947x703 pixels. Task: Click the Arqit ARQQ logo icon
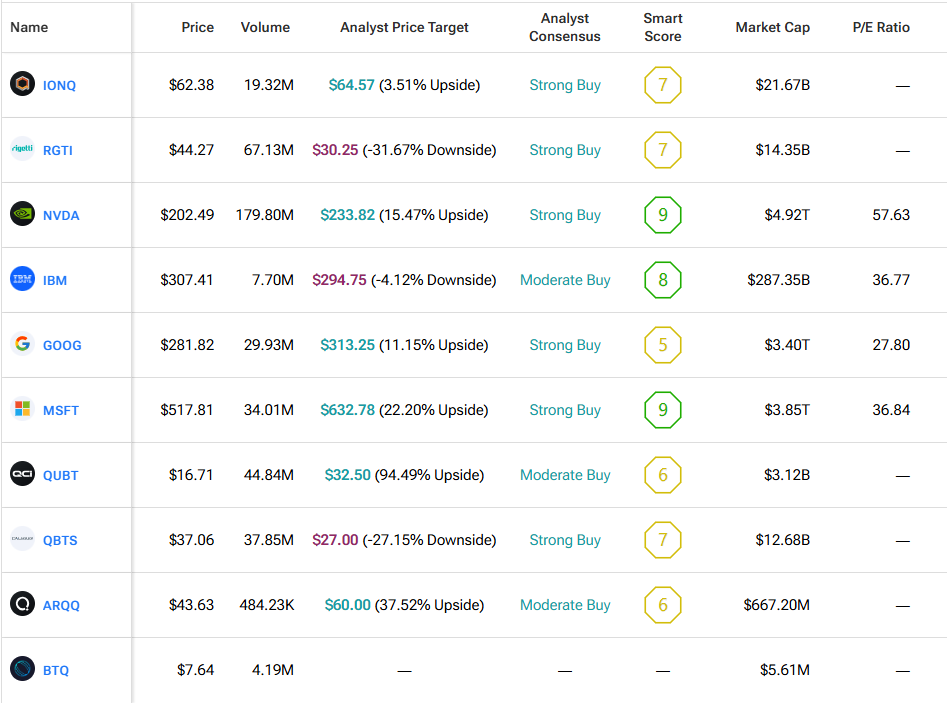pos(22,605)
